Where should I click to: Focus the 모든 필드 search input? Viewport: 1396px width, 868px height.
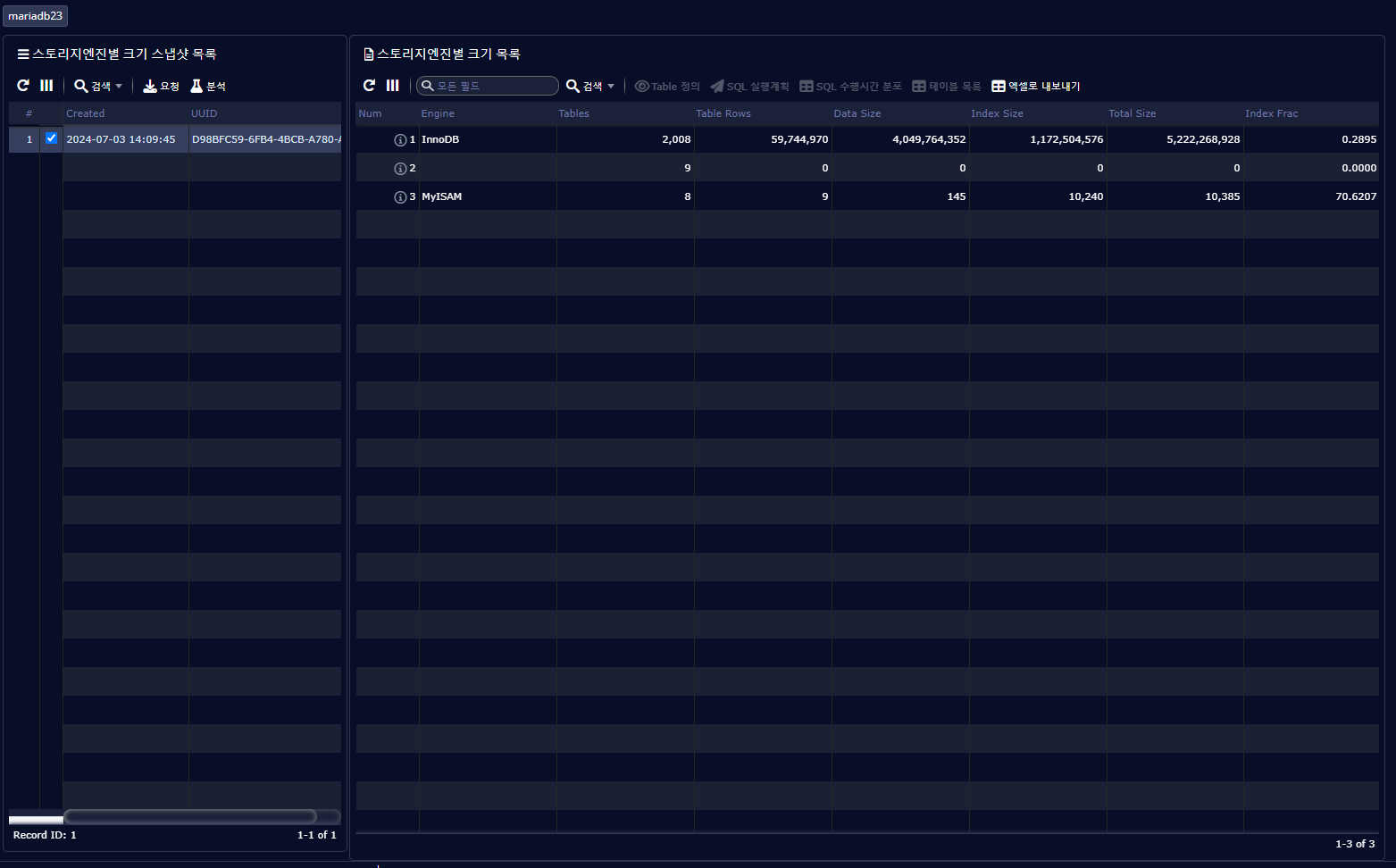(x=494, y=86)
